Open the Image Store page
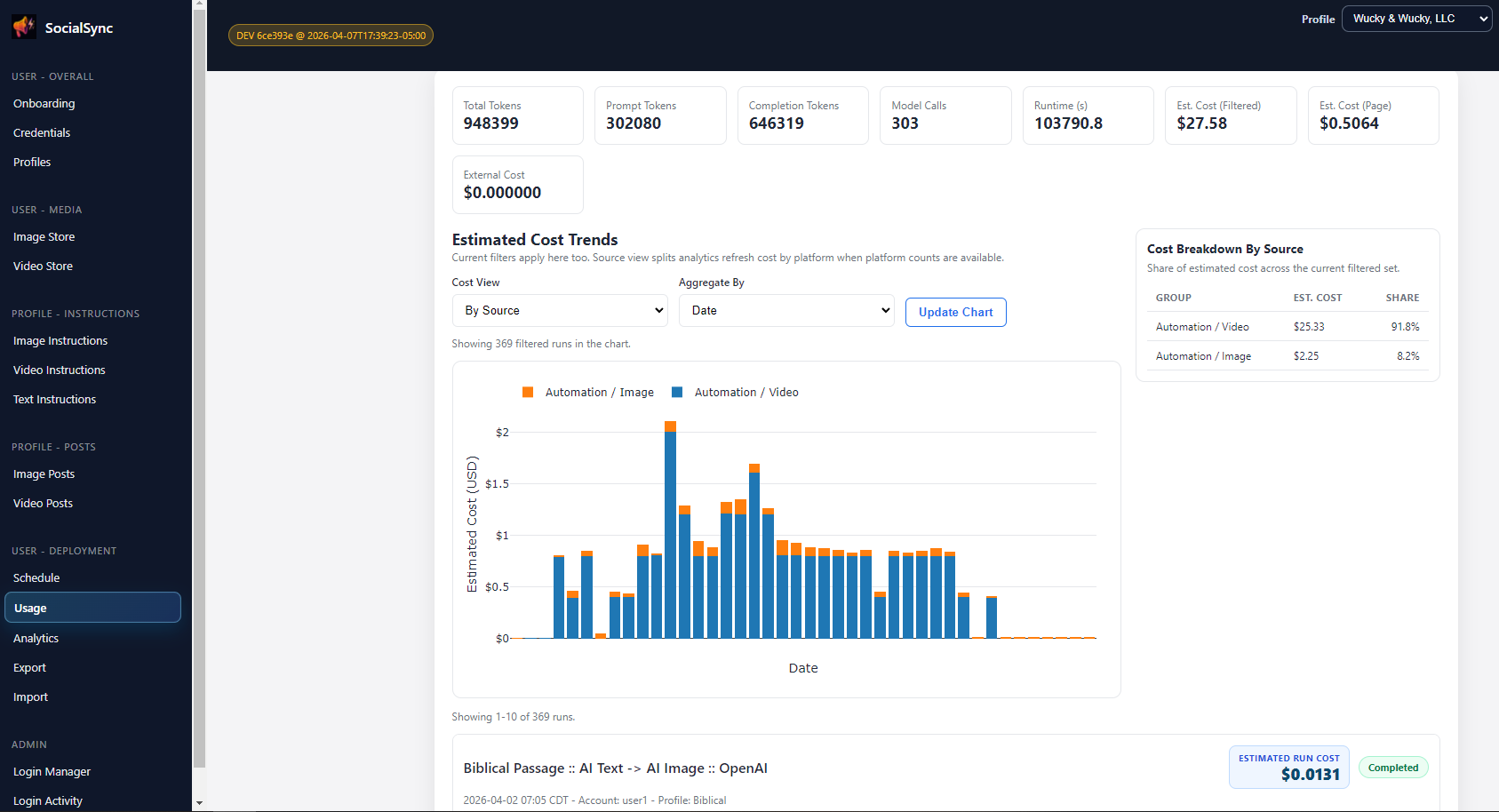This screenshot has height=812, width=1499. click(44, 236)
